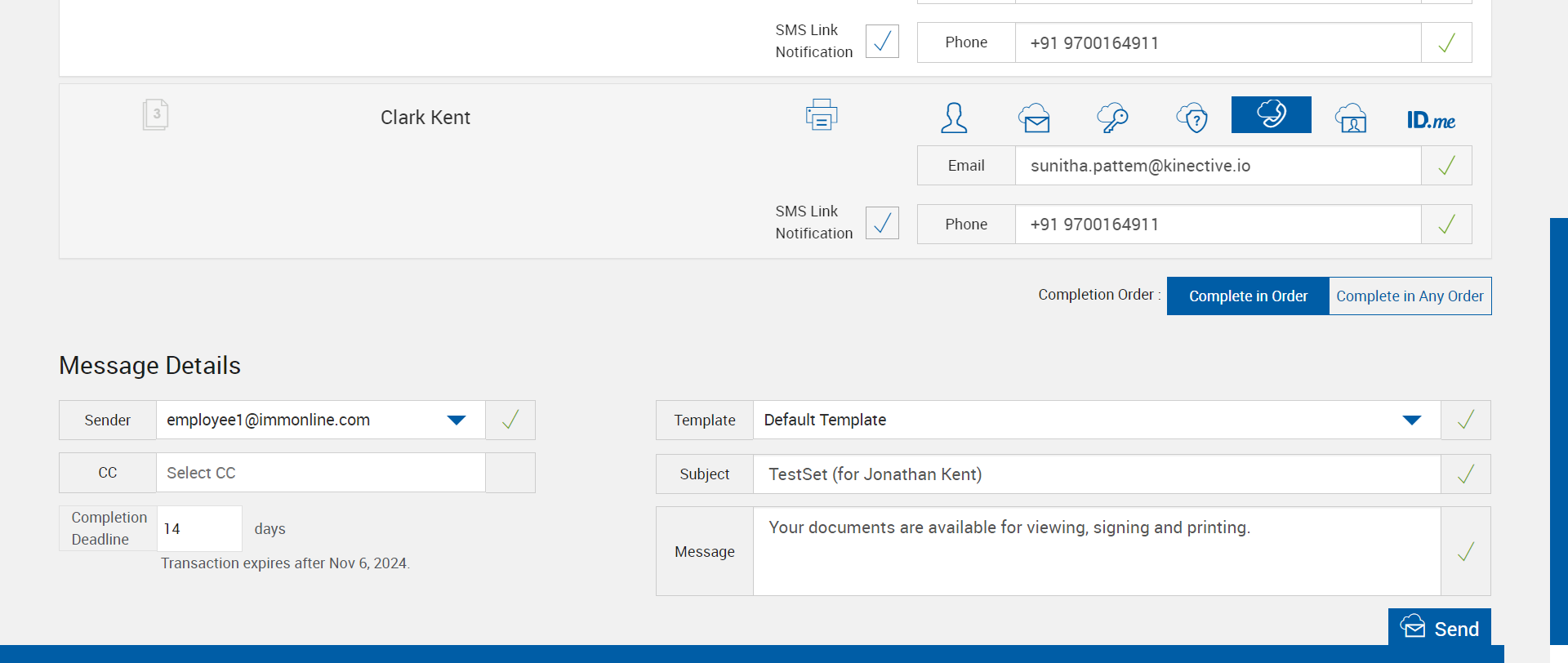Viewport: 1568px width, 663px height.
Task: Select ID.me verification option
Action: [1431, 120]
